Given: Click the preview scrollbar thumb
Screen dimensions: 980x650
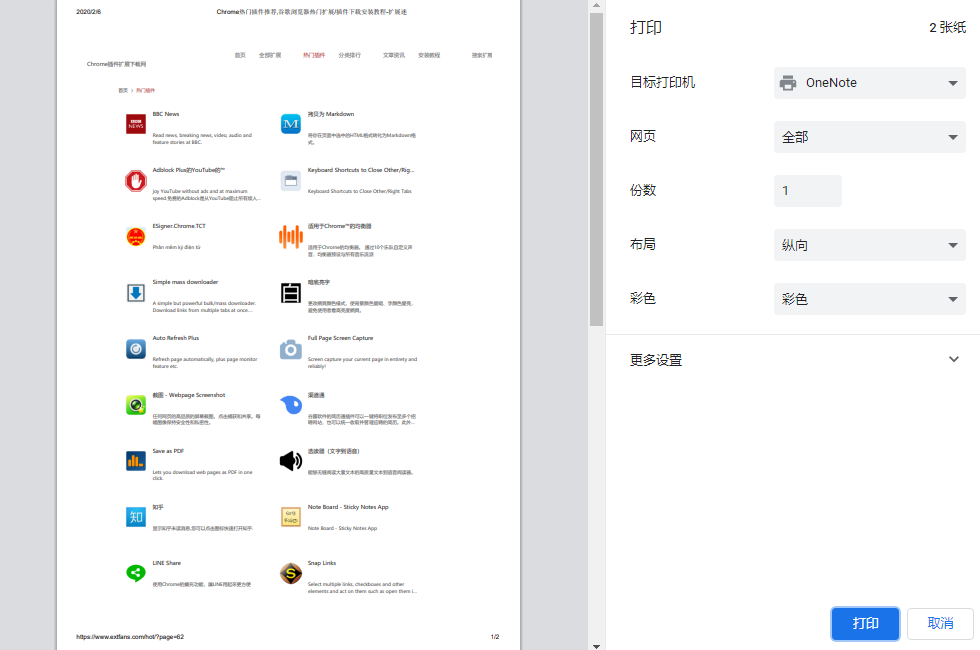Looking at the screenshot, I should (596, 169).
